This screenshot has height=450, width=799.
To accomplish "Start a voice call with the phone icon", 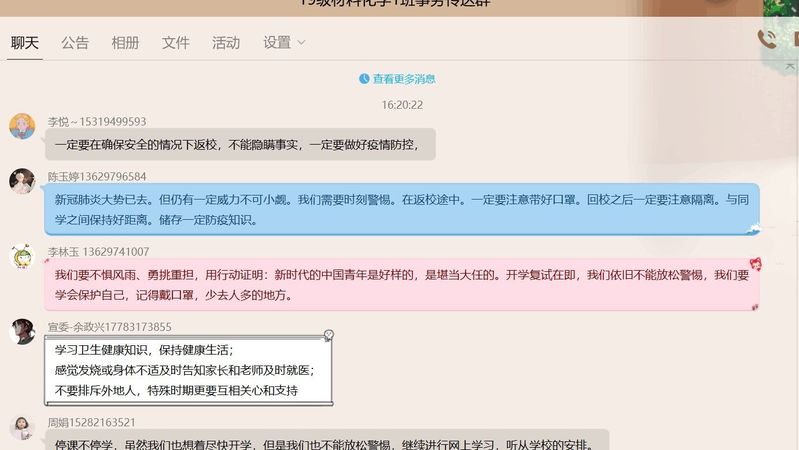I will tap(767, 39).
